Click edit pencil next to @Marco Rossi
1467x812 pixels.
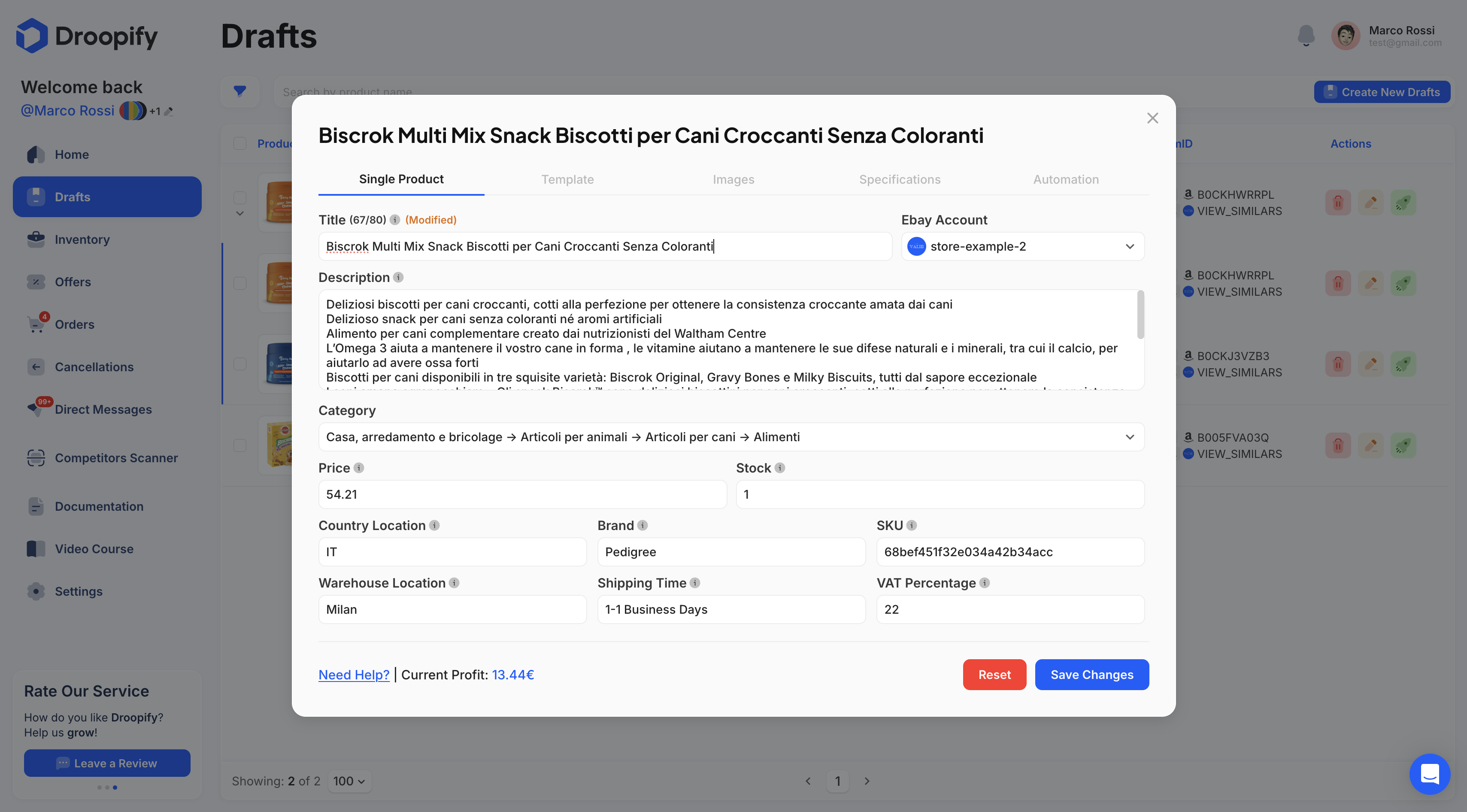point(169,112)
